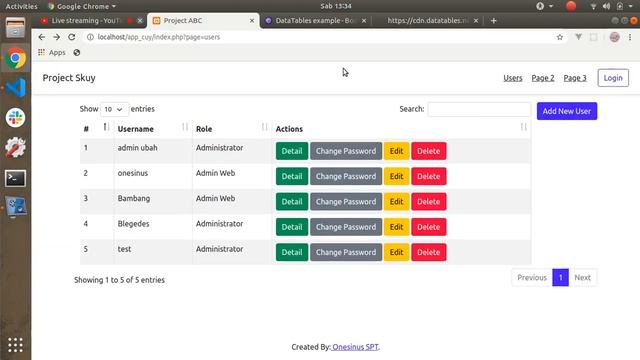Open the Onesinus SPT footer link
Viewport: 640px width, 360px height.
tap(355, 347)
